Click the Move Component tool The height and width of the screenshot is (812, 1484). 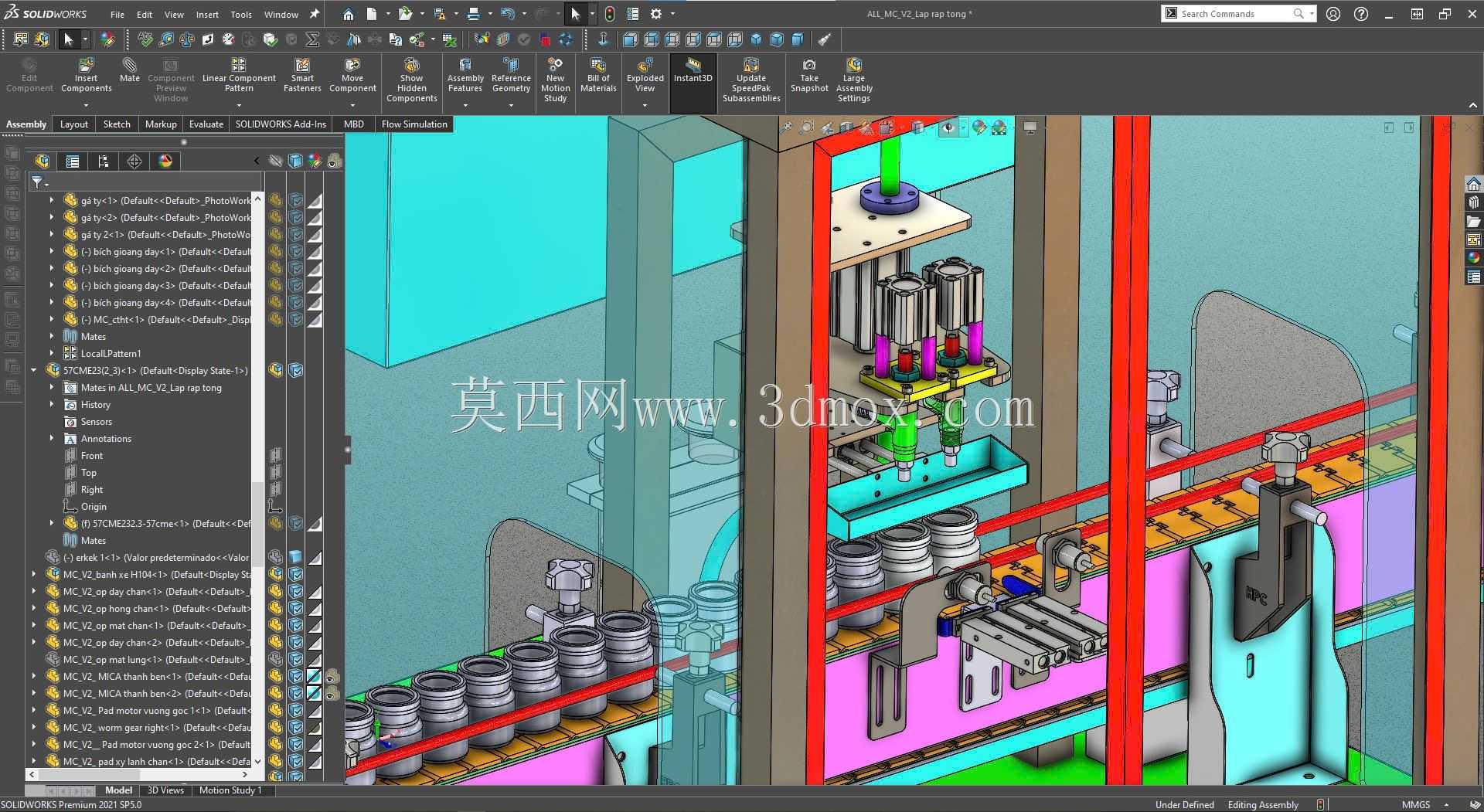(352, 74)
